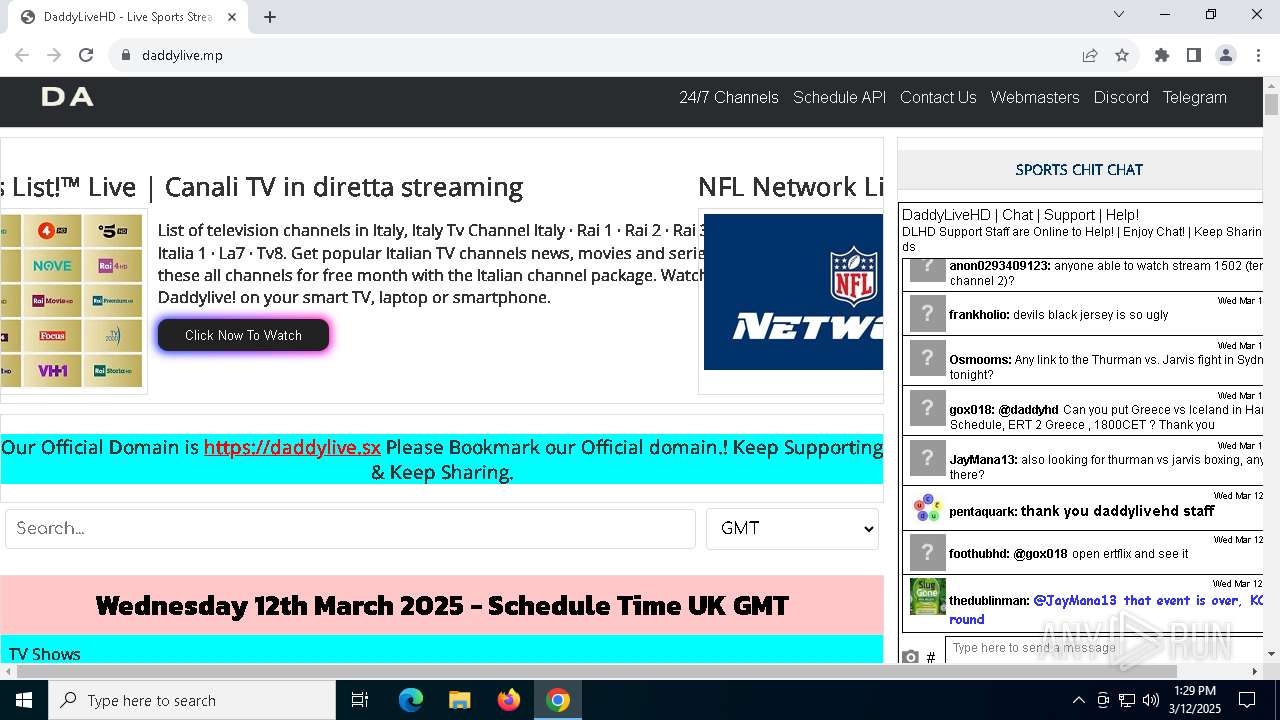Click the chat camera upload icon
The height and width of the screenshot is (720, 1280).
coord(910,657)
